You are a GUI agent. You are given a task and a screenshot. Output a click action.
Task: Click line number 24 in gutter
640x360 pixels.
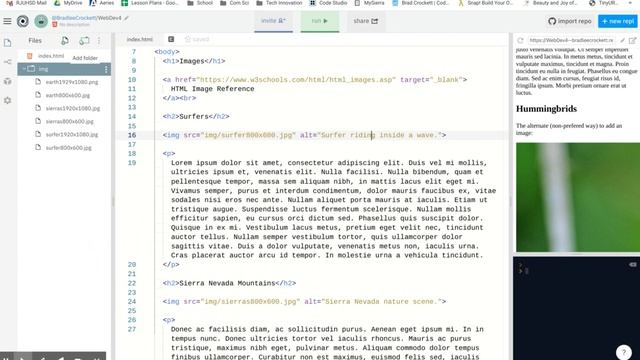(x=131, y=302)
